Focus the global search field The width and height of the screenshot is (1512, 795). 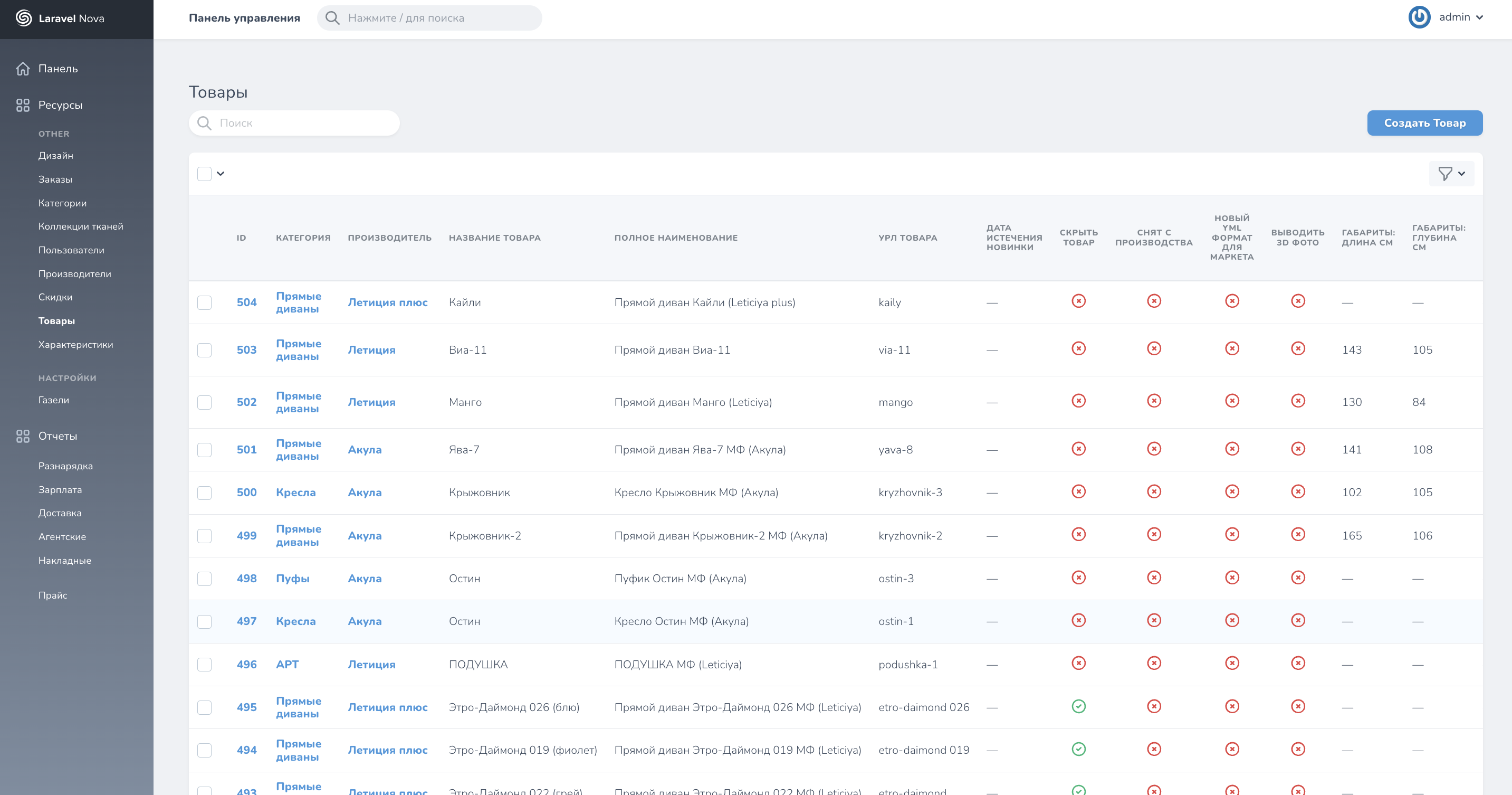point(429,18)
